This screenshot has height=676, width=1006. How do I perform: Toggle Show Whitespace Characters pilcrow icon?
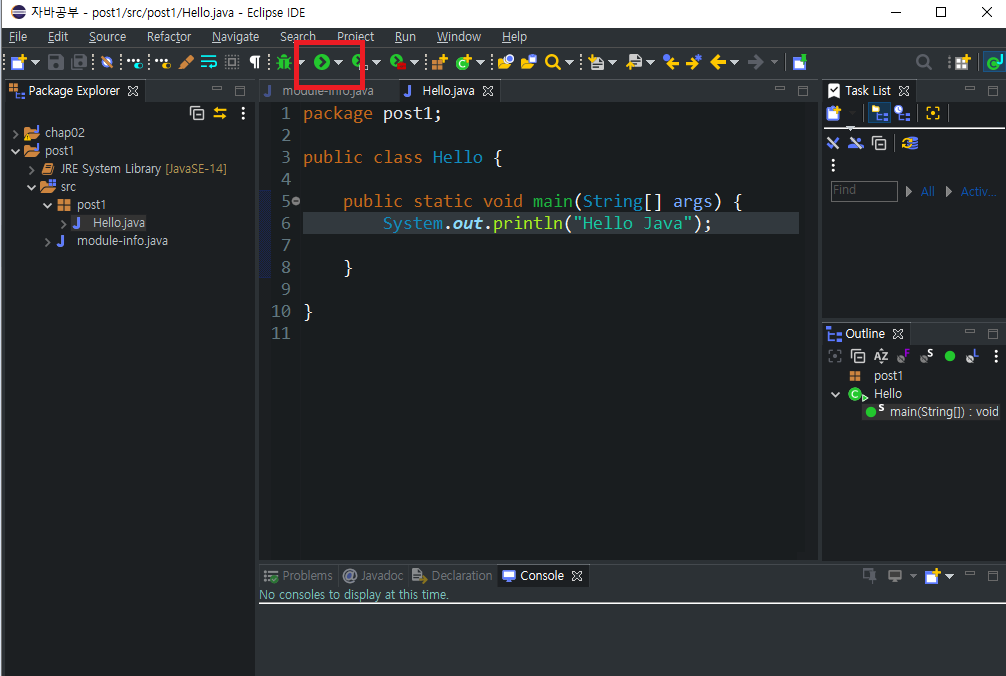pyautogui.click(x=255, y=62)
